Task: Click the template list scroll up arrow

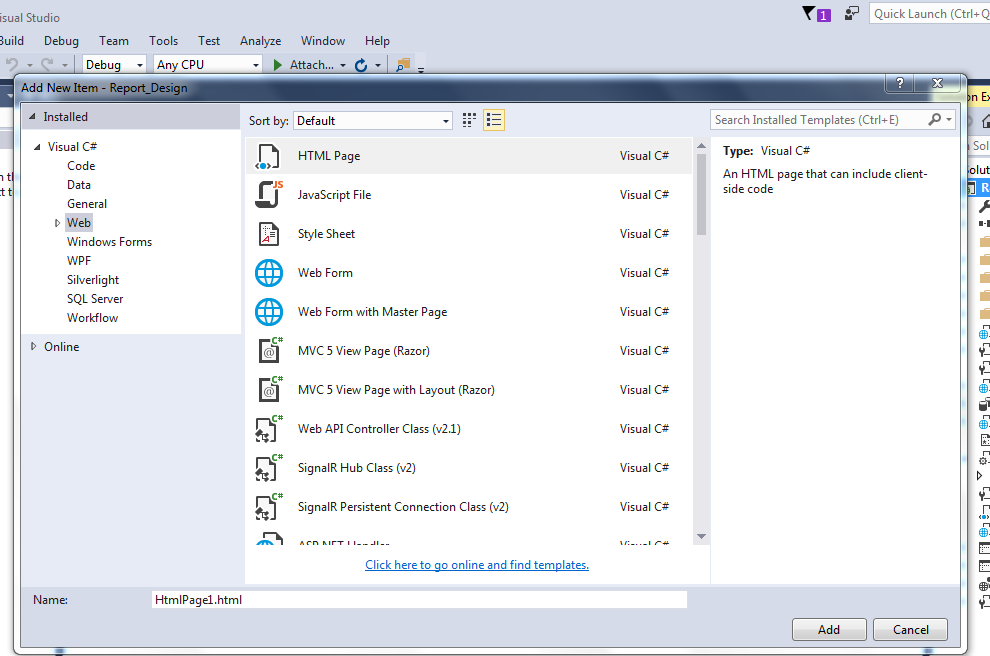Action: 701,146
